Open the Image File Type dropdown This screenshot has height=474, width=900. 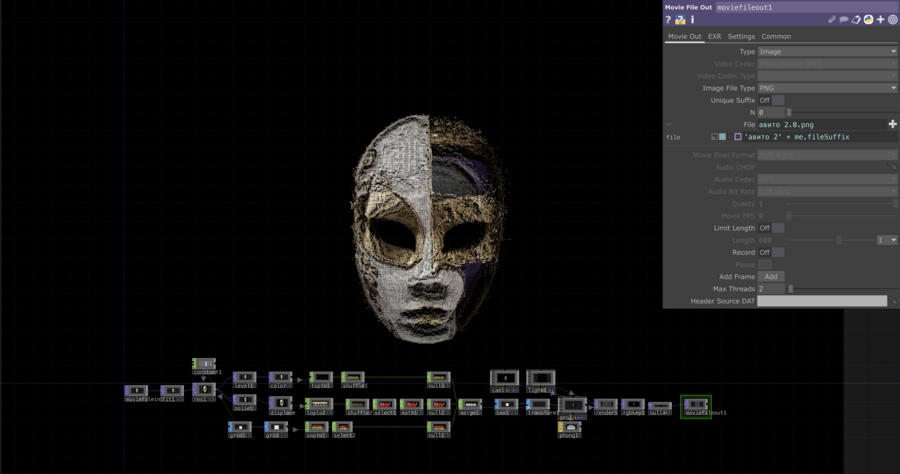(x=827, y=88)
